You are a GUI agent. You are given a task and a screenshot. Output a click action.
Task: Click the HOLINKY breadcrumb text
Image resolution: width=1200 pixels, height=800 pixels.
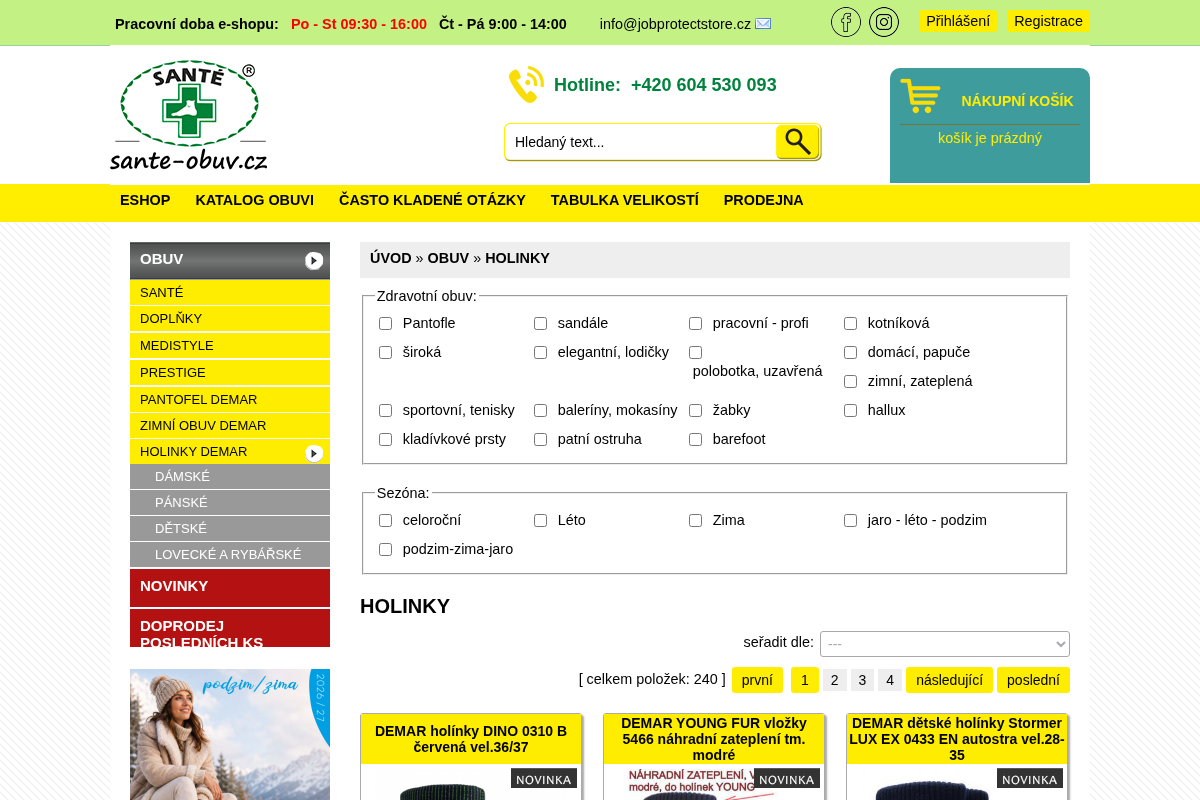(517, 258)
